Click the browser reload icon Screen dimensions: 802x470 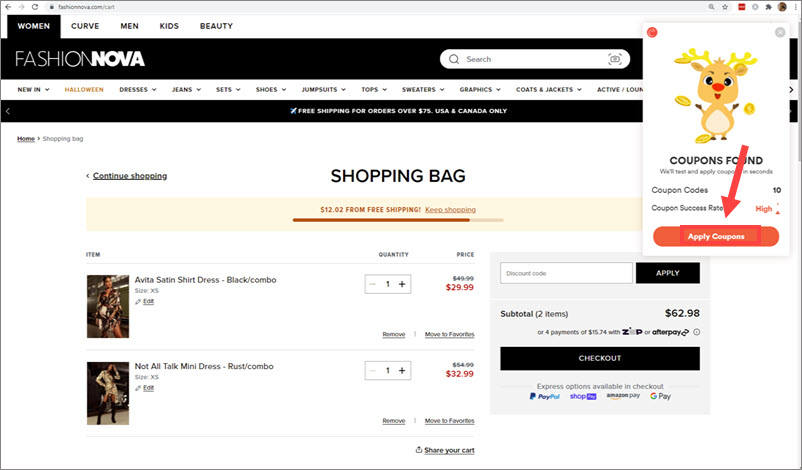point(35,7)
